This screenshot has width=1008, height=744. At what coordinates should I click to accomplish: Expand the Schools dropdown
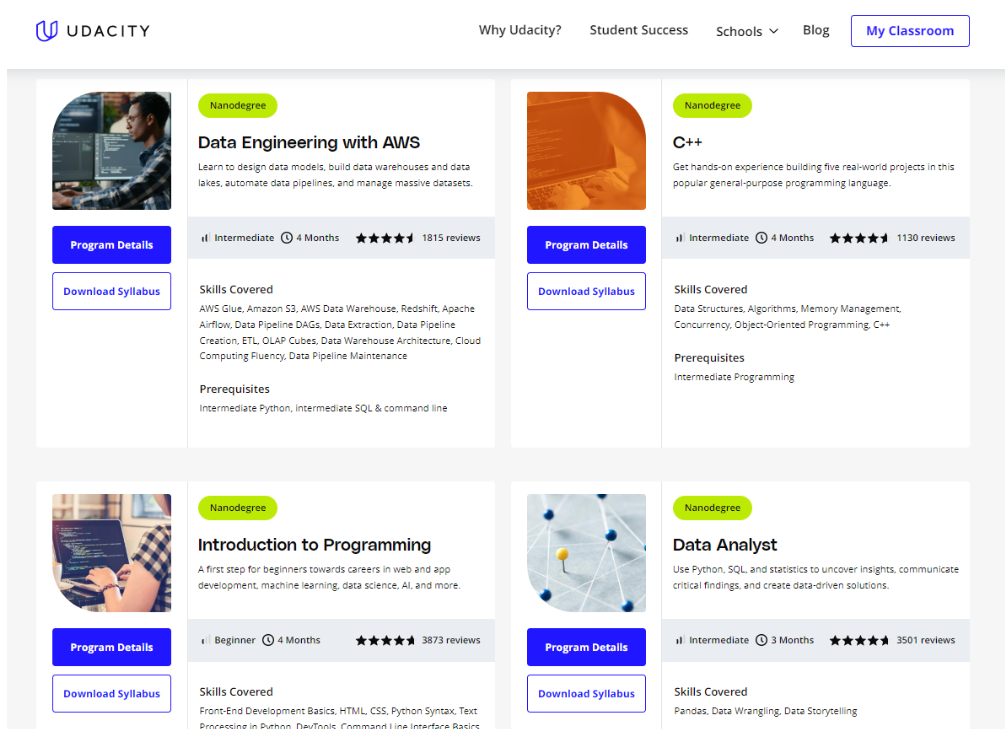click(746, 32)
